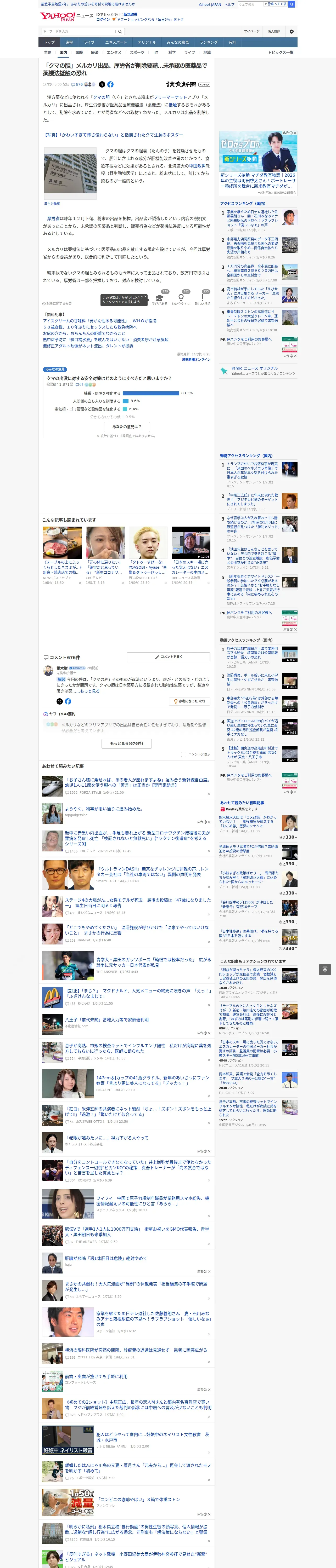Click the 学びがある reaction icon
This screenshot has height=1568, width=336.
(x=160, y=298)
